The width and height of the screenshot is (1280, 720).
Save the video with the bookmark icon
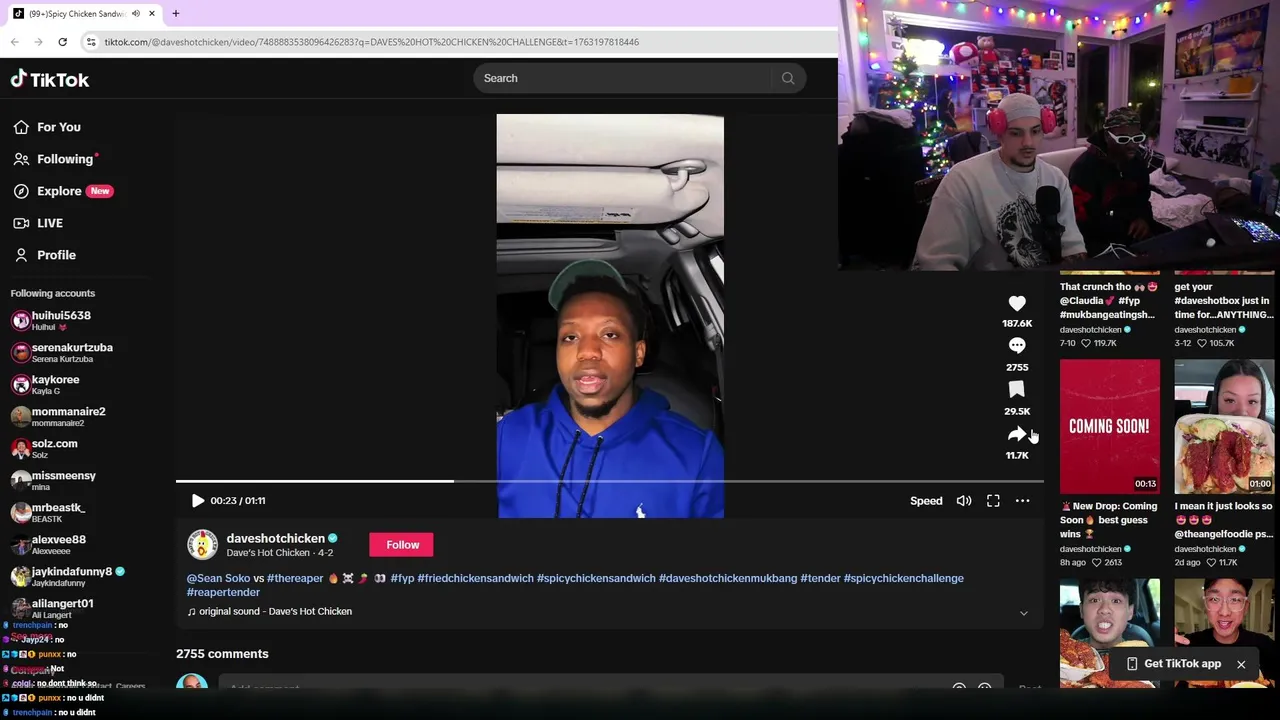[1017, 389]
